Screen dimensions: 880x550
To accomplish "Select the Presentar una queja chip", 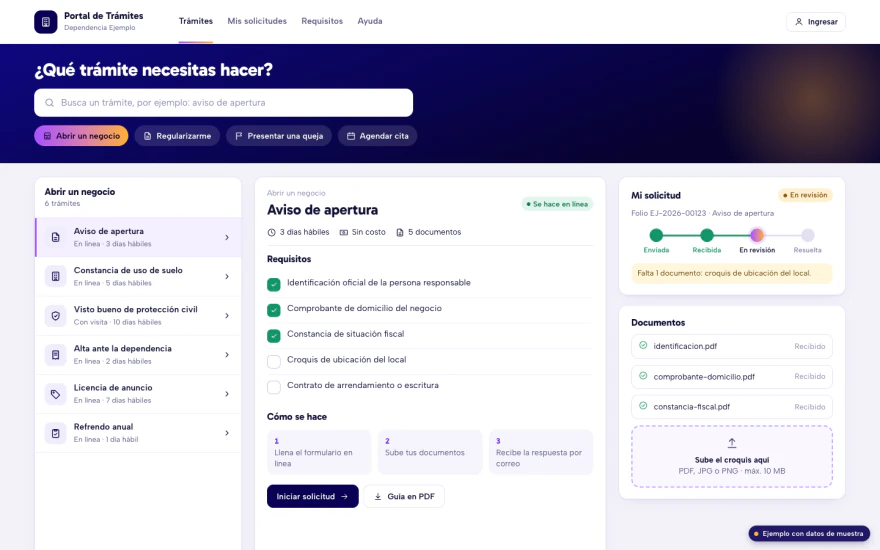I will pos(279,136).
